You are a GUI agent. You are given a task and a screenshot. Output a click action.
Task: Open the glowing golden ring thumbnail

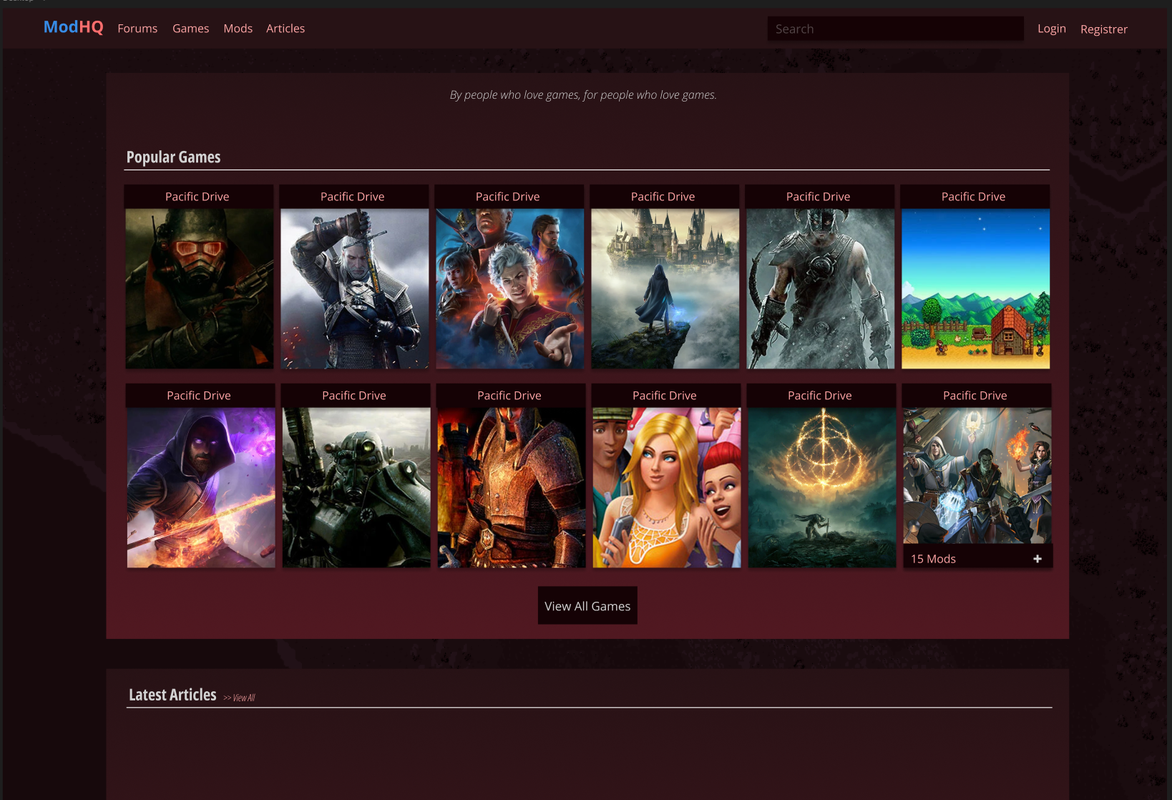[821, 487]
